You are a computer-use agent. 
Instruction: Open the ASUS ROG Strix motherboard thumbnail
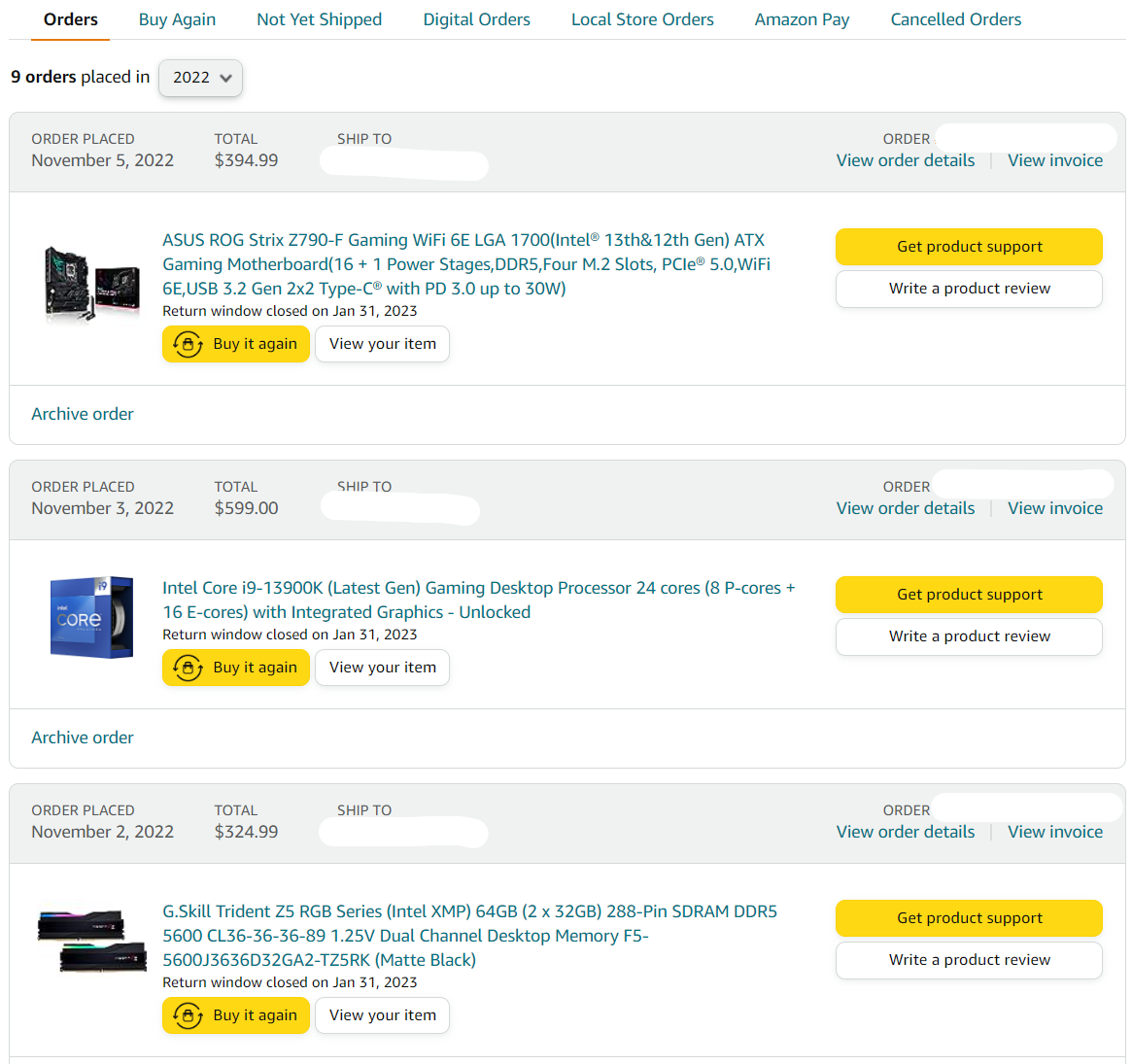point(91,282)
